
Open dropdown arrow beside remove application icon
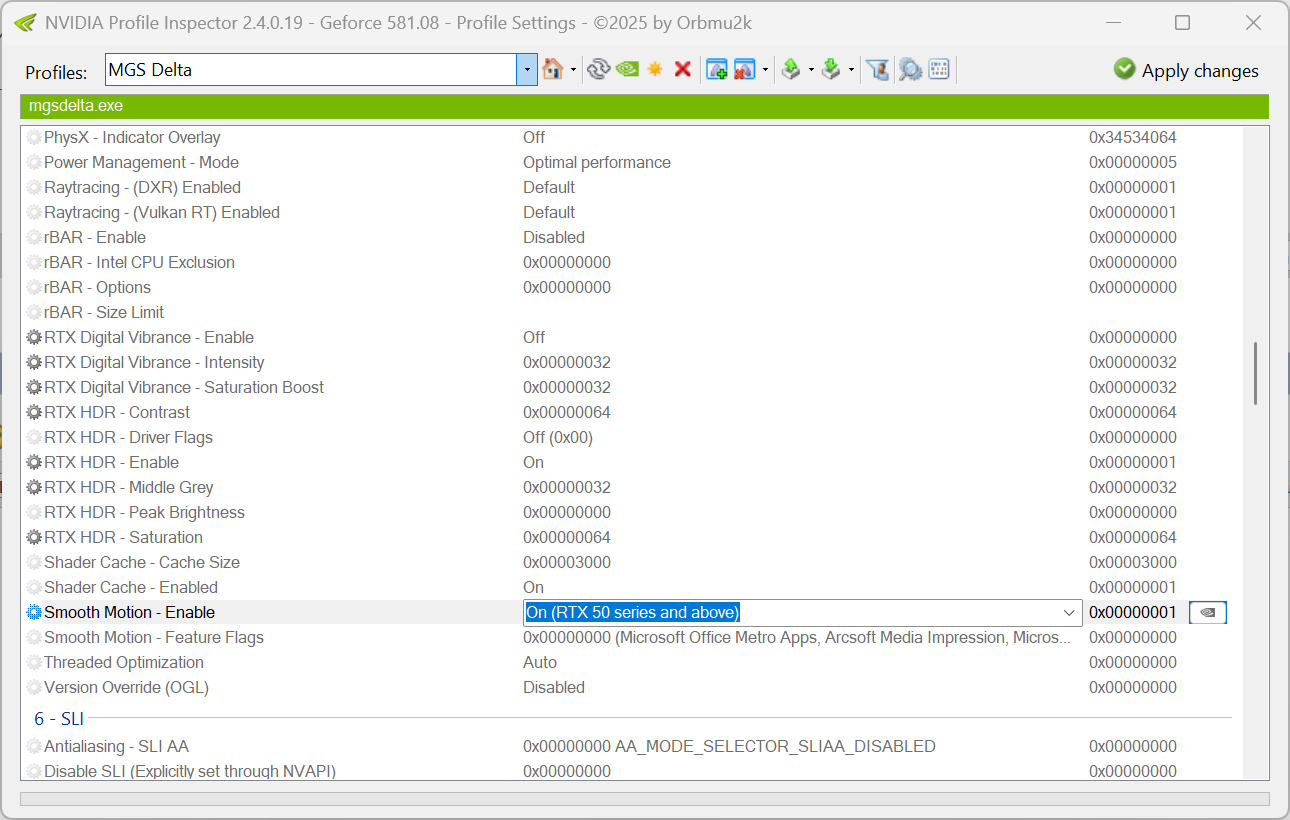[x=765, y=70]
